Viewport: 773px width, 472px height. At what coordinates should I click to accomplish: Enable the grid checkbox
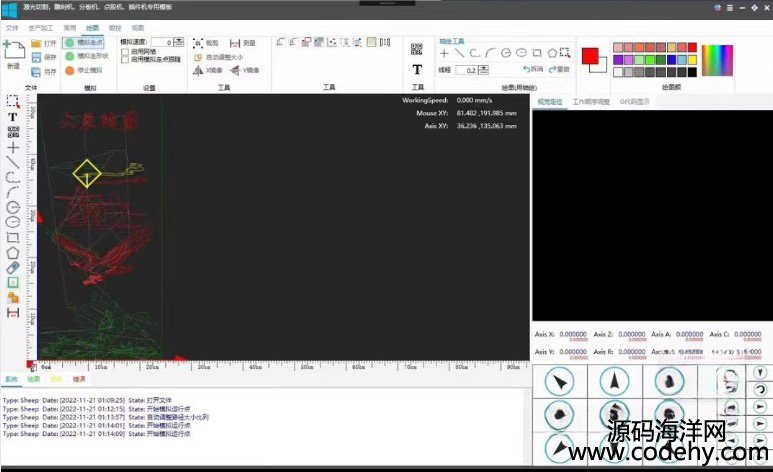coord(124,52)
